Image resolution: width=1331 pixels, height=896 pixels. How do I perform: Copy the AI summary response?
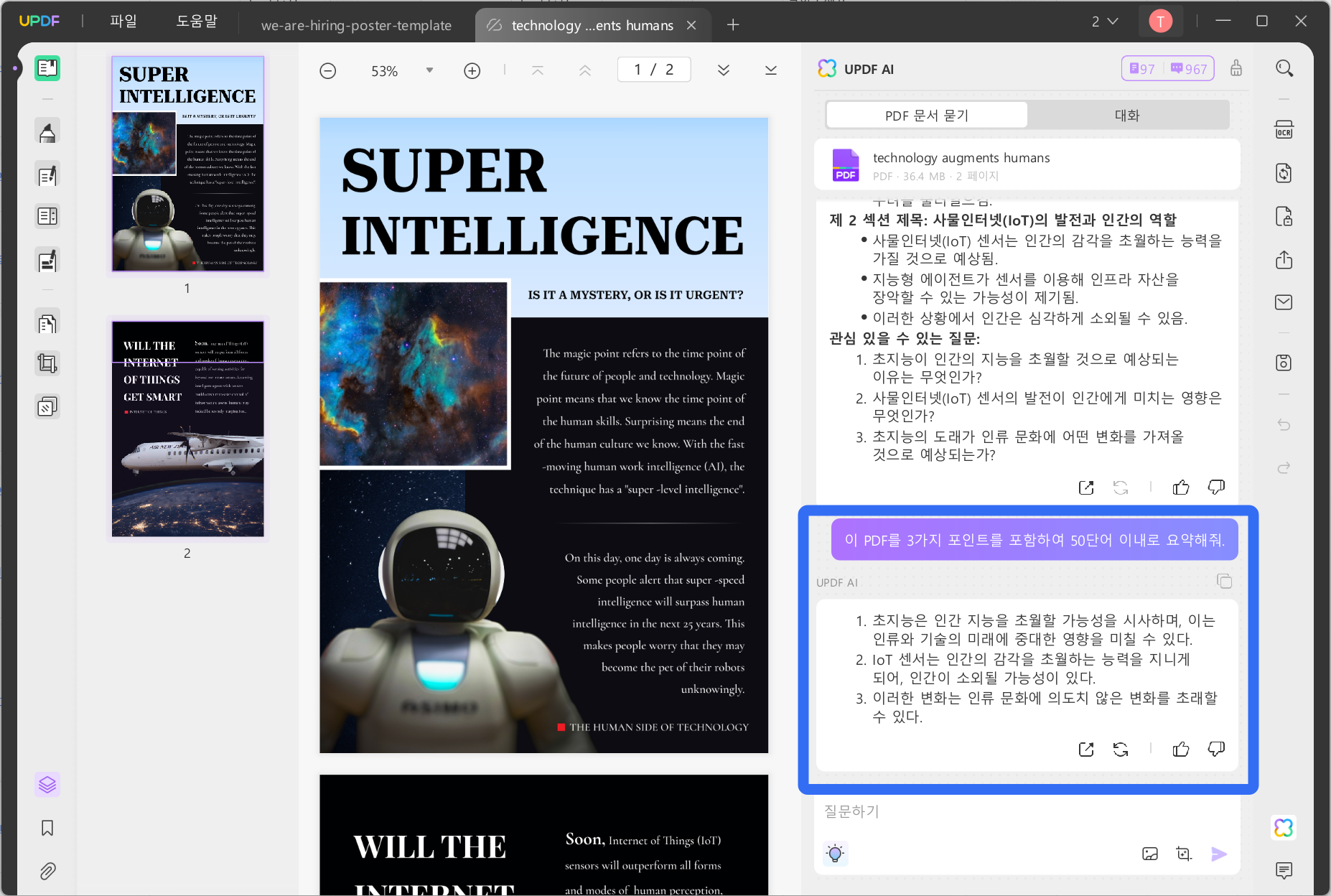pyautogui.click(x=1224, y=582)
